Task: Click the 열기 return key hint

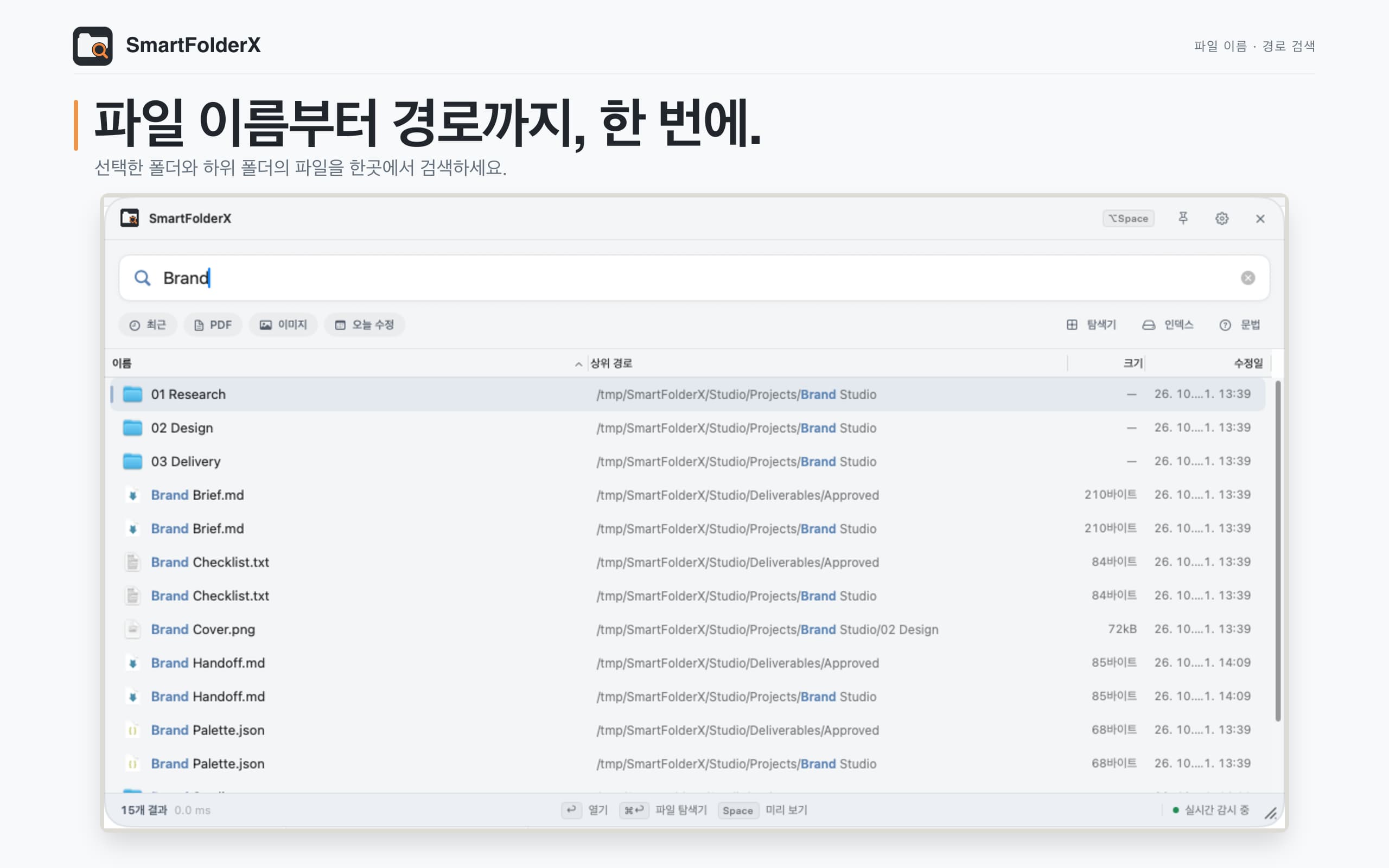Action: point(585,810)
